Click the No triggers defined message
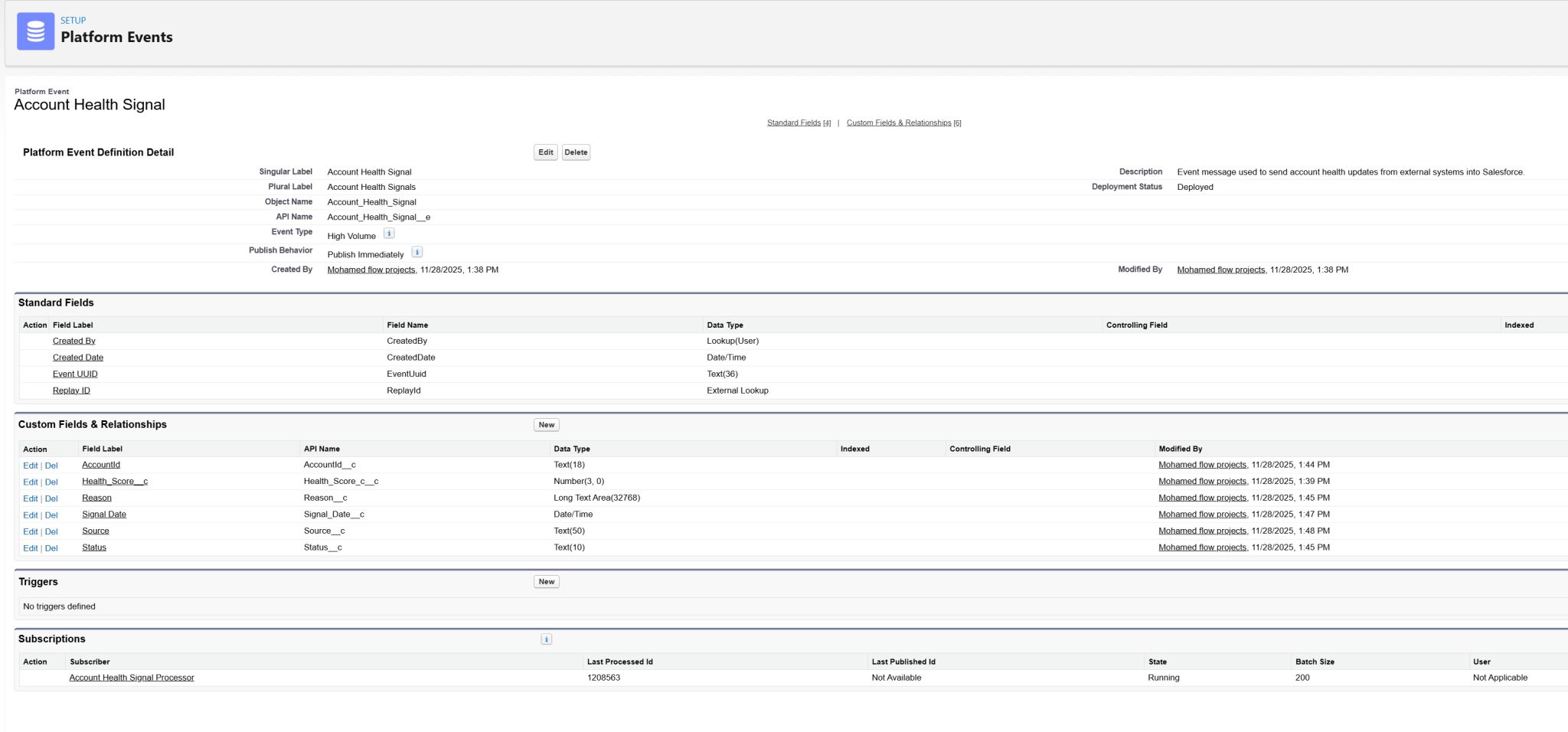 59,606
